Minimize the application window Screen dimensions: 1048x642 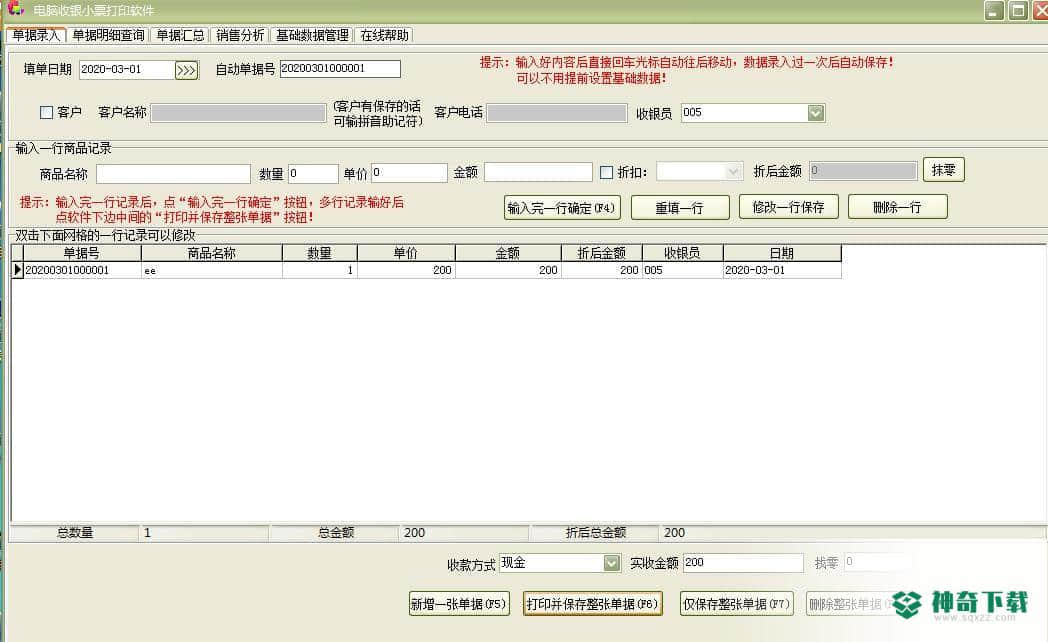pyautogui.click(x=995, y=10)
